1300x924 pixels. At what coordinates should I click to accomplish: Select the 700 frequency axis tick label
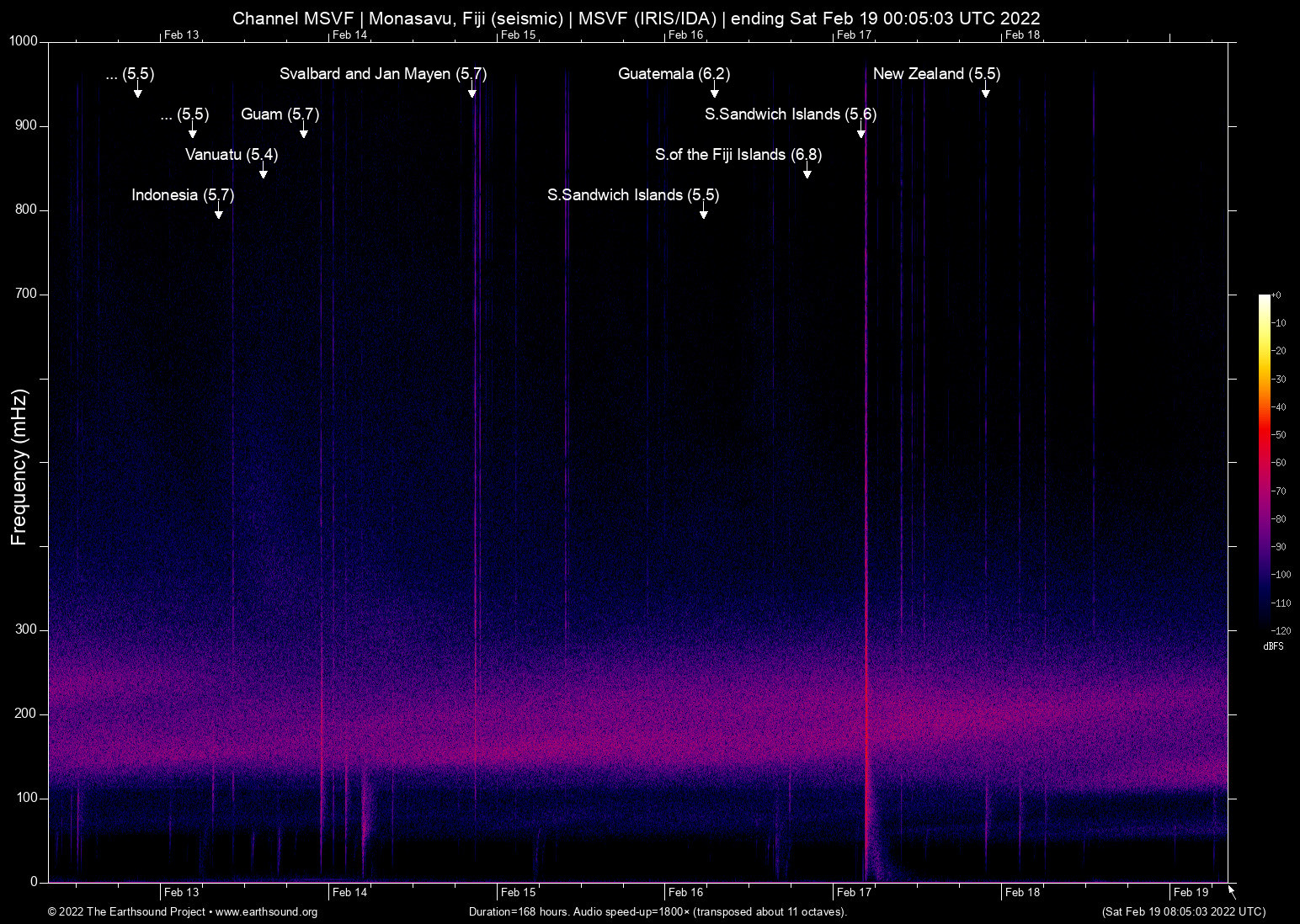coord(26,294)
